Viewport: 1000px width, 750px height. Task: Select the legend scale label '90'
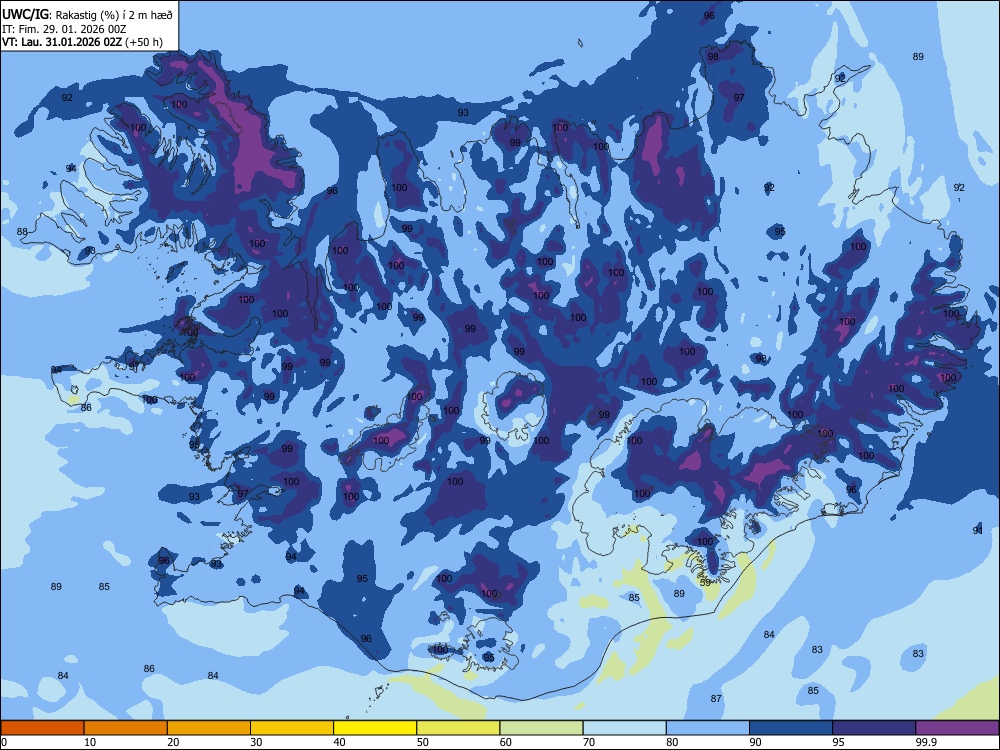click(755, 742)
